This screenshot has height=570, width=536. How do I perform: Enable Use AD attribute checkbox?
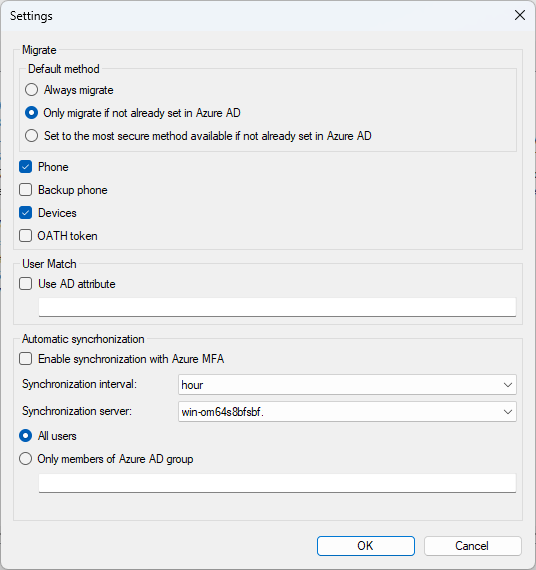click(x=25, y=284)
